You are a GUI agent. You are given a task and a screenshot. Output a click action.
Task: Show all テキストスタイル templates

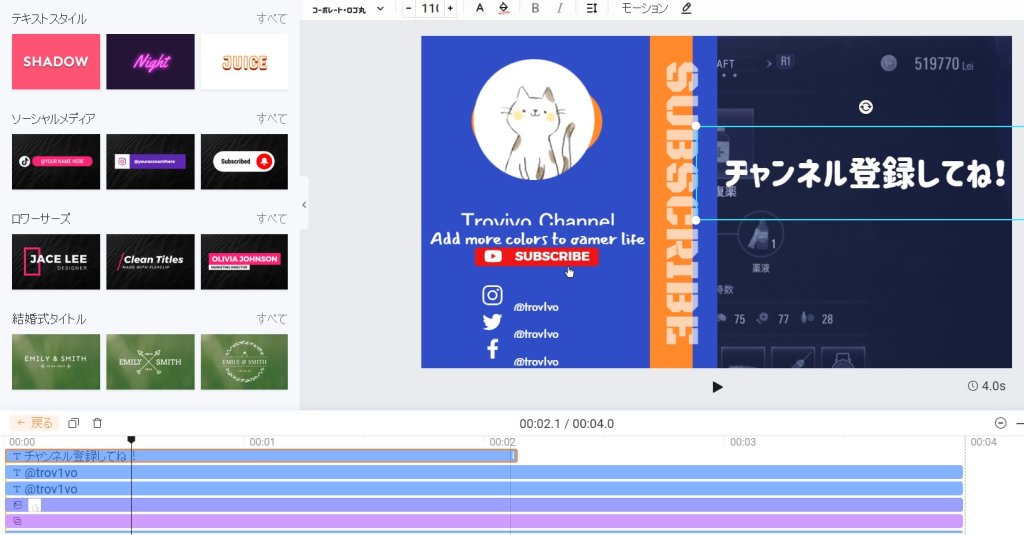(x=271, y=19)
